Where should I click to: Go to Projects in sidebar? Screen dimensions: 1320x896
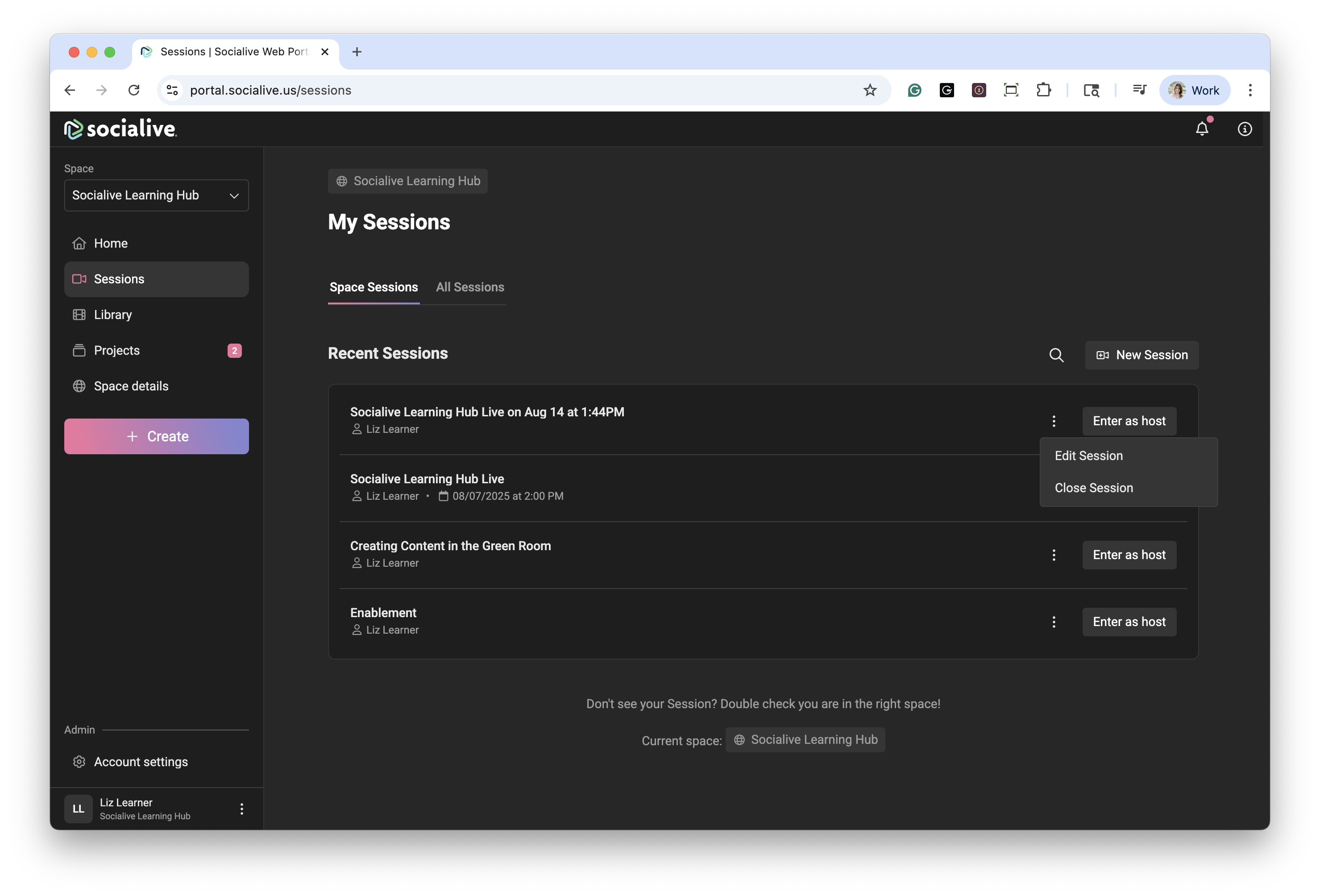click(x=116, y=350)
